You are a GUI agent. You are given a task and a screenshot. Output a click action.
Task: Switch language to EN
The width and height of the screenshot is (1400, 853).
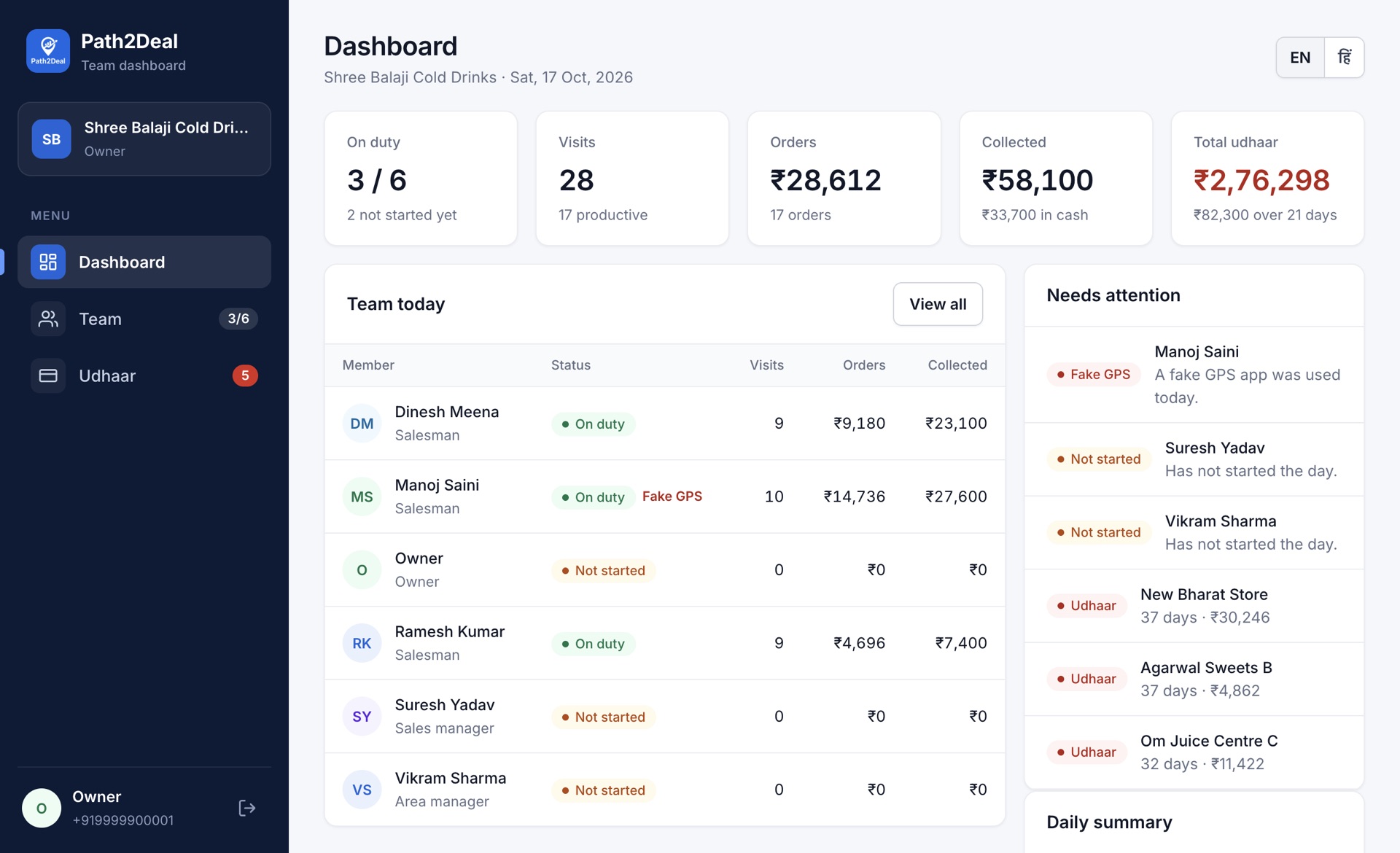[x=1300, y=58]
